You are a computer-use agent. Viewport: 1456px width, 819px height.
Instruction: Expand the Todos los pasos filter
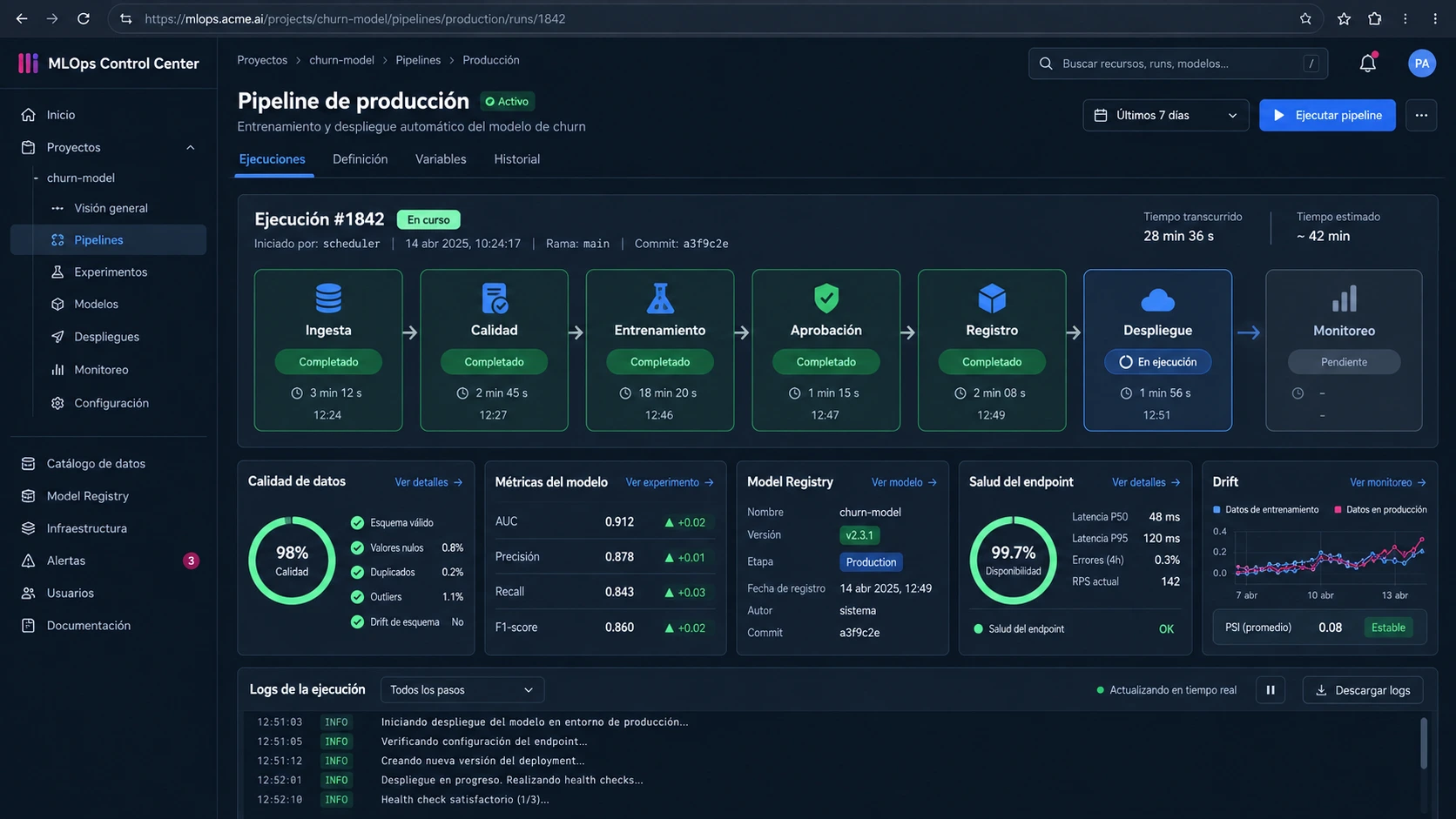coord(462,690)
